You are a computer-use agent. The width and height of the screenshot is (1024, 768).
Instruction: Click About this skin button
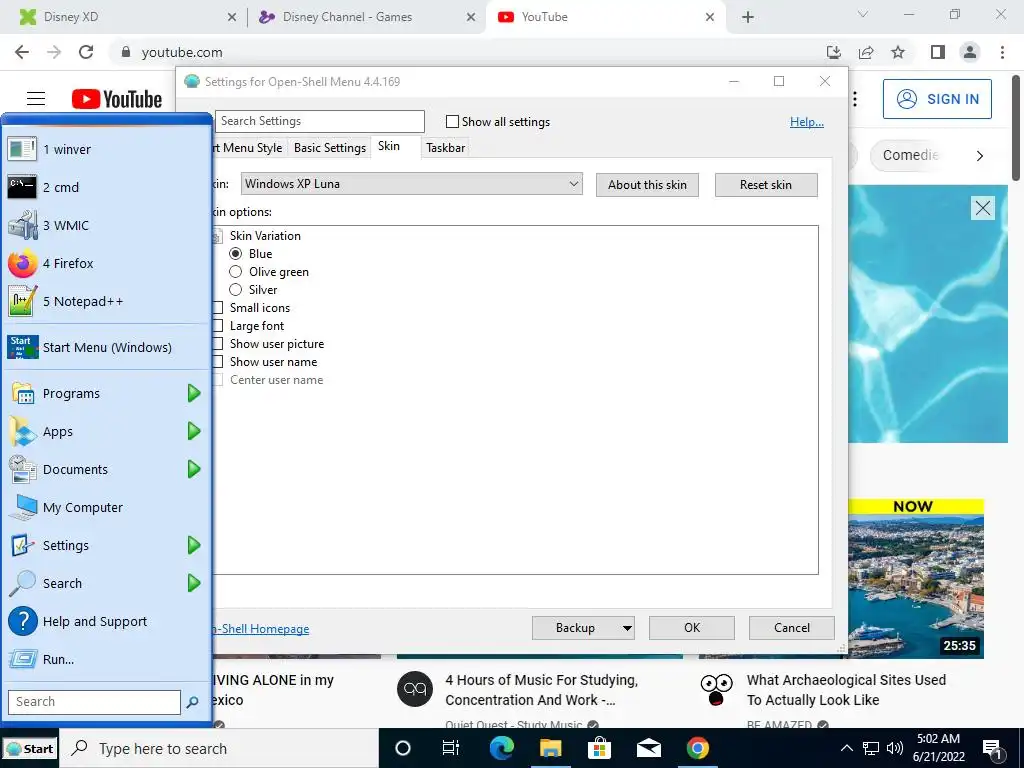click(647, 185)
